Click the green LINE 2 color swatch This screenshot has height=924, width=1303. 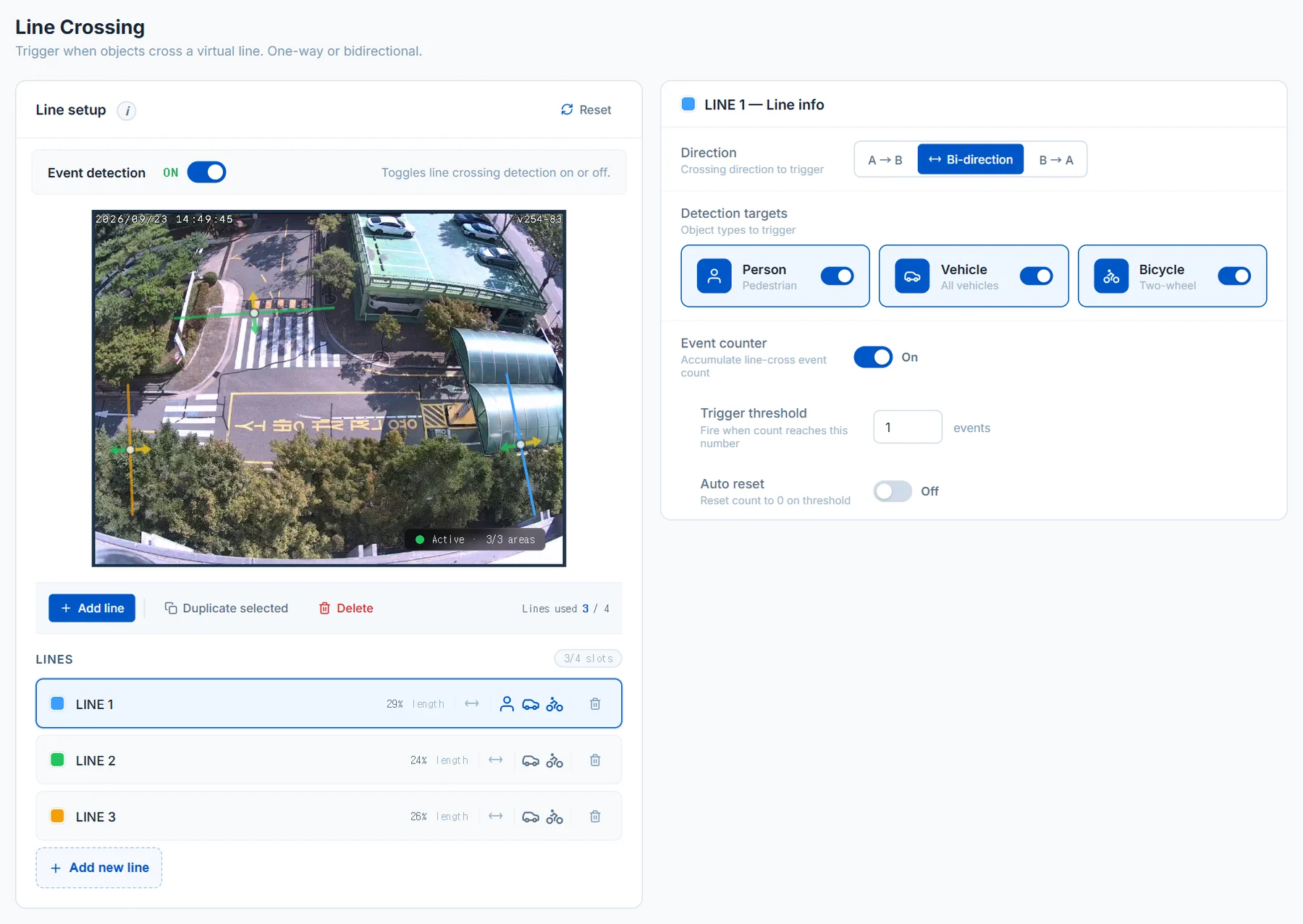point(57,760)
